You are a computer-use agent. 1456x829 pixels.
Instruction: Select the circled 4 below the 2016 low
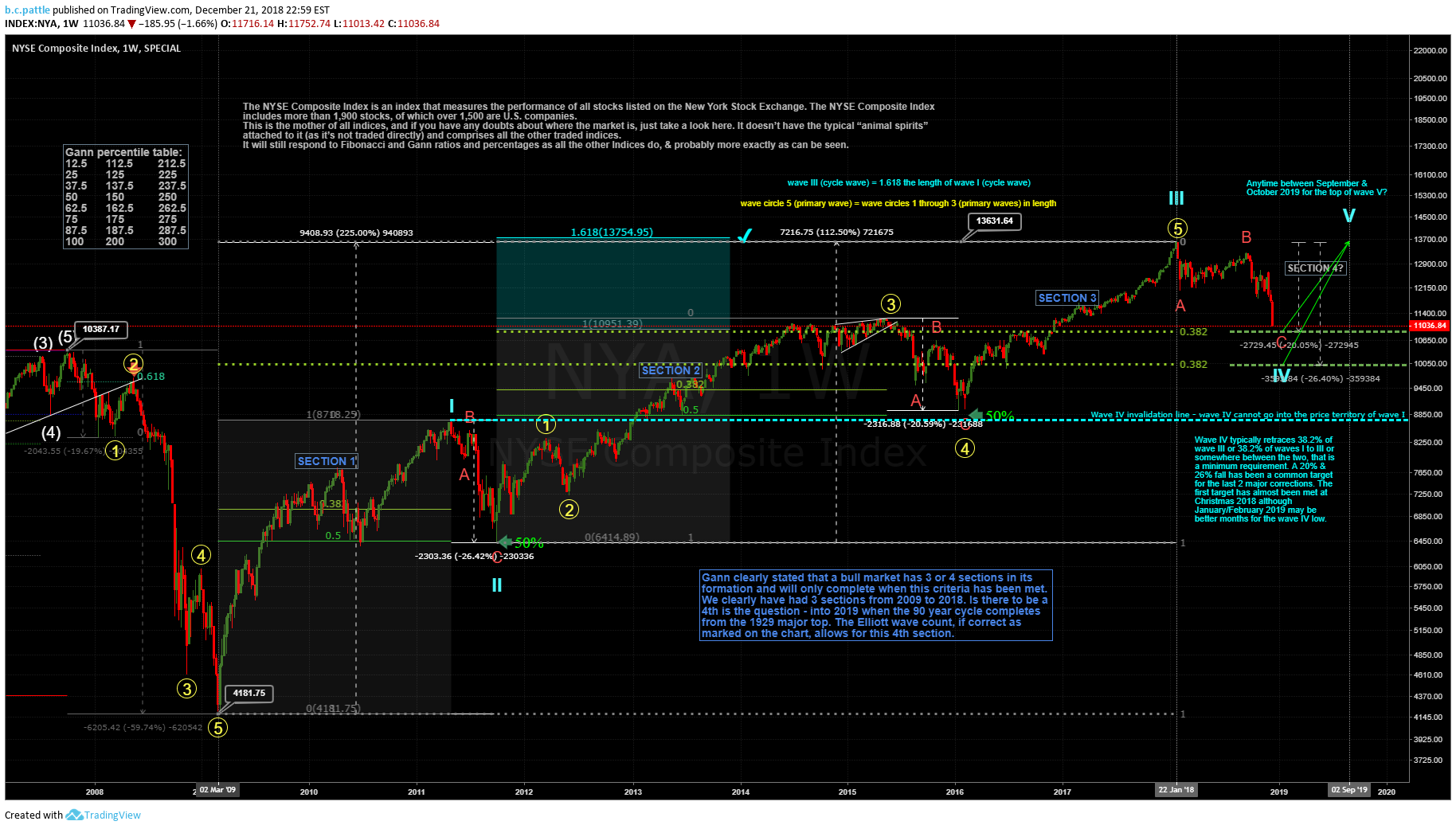click(x=965, y=448)
